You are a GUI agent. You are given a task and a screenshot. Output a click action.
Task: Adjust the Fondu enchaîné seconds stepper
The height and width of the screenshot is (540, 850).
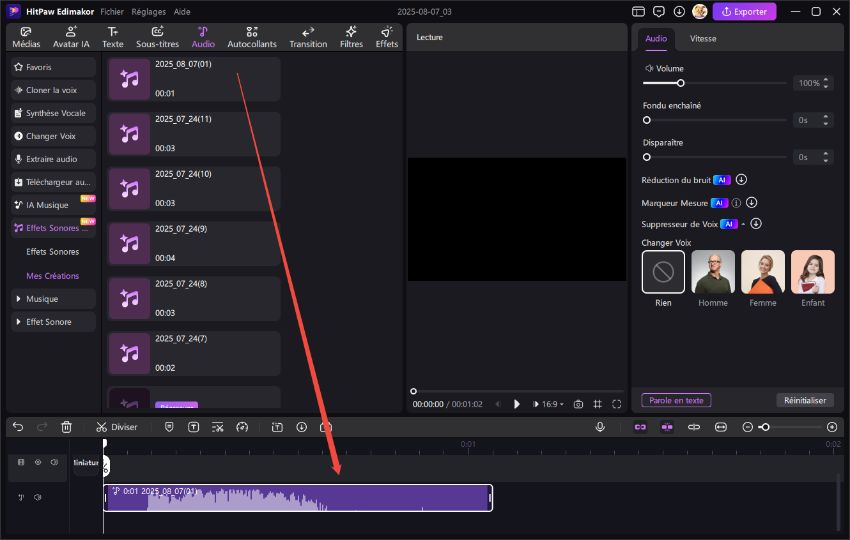826,120
